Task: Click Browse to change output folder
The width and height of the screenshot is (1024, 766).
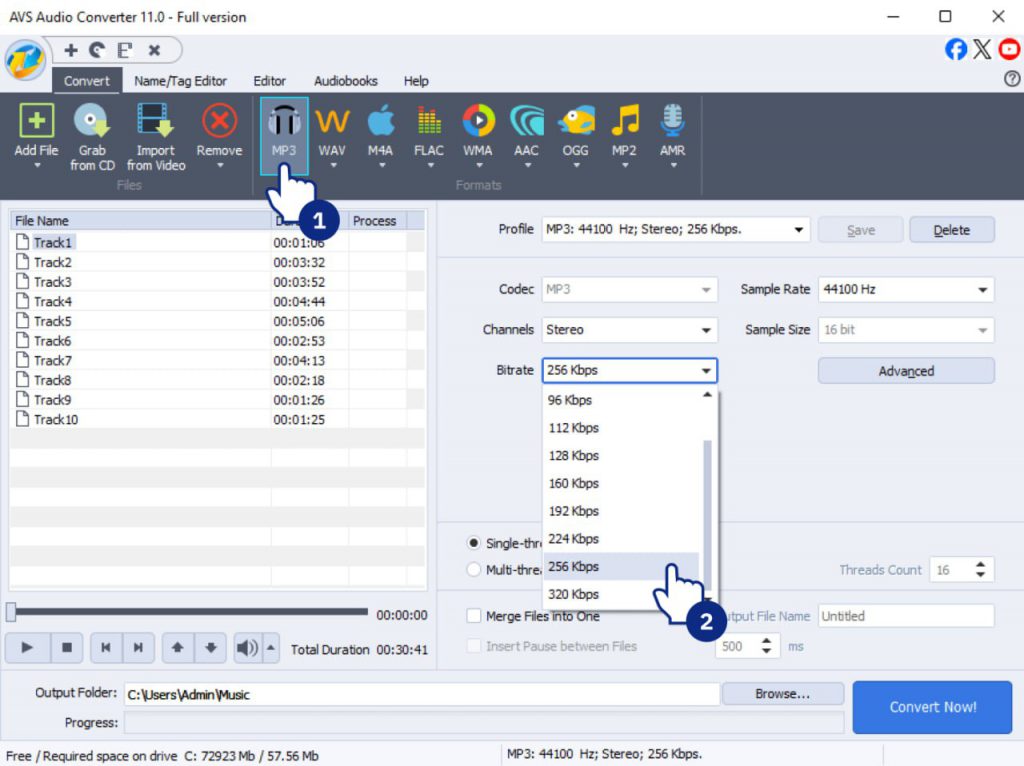Action: pos(783,693)
